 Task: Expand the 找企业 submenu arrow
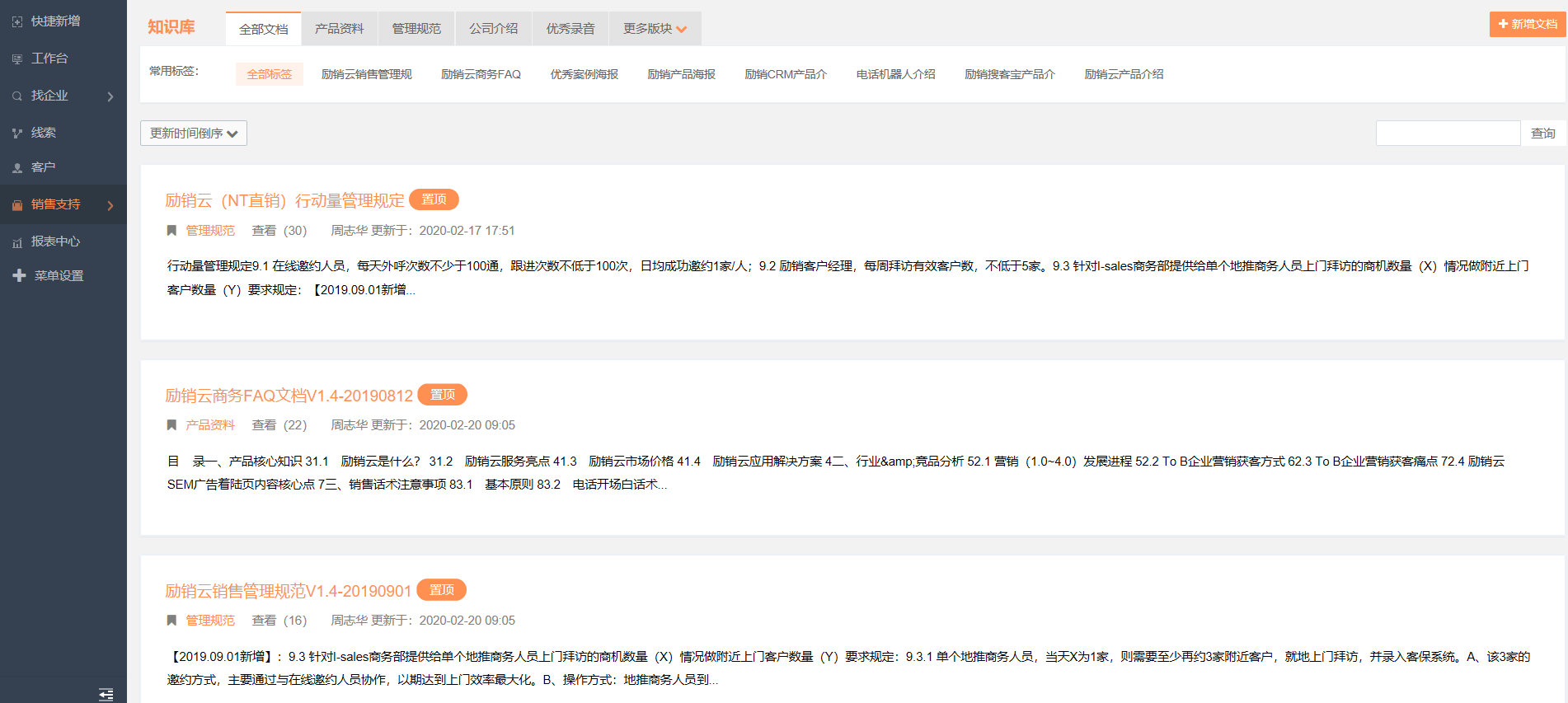tap(110, 96)
